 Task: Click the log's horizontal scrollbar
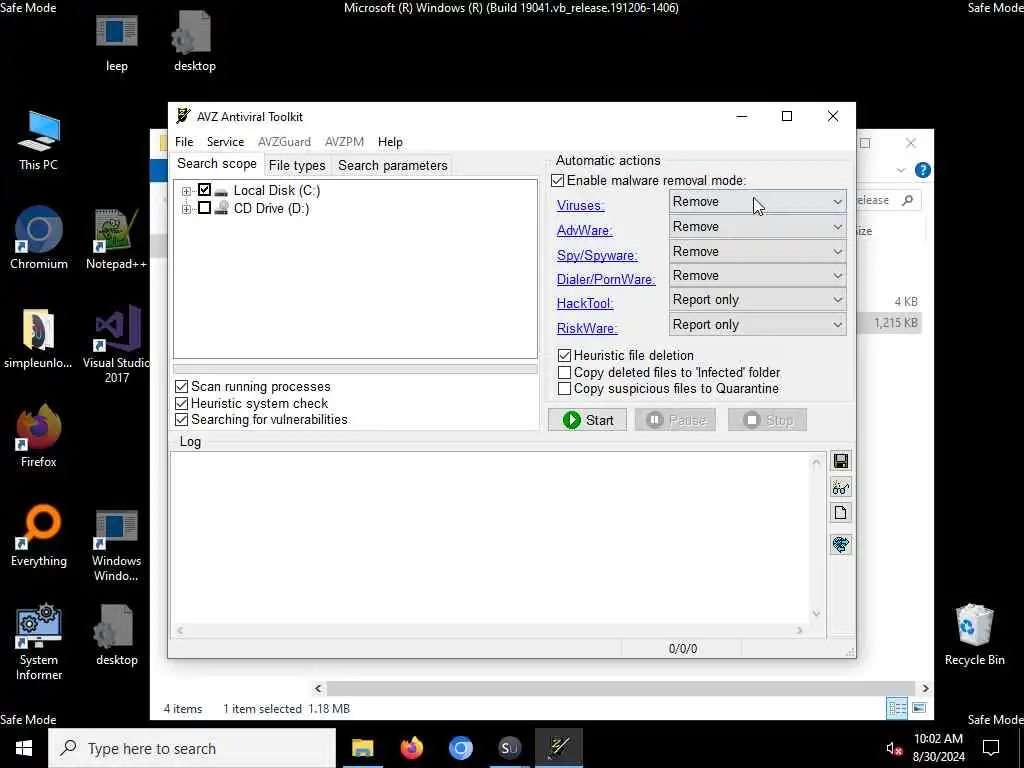(x=489, y=630)
